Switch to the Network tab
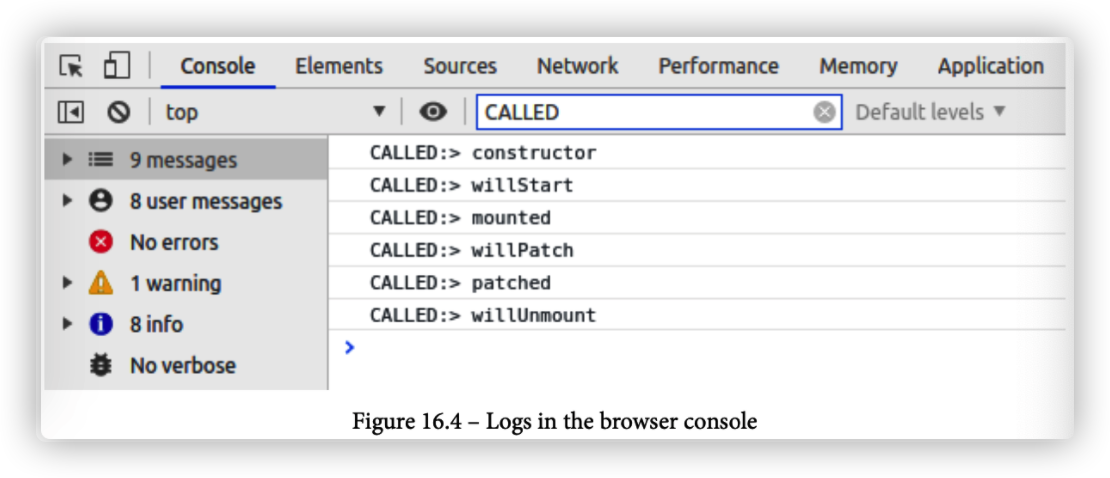 click(578, 66)
